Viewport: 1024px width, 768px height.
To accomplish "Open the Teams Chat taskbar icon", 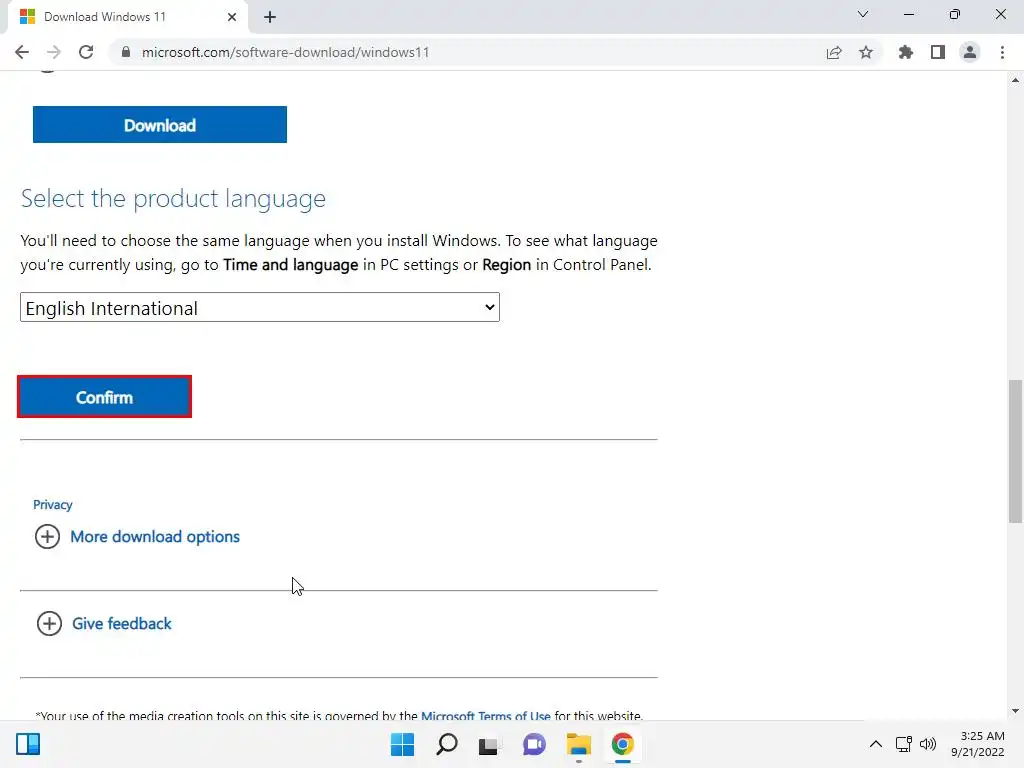I will pyautogui.click(x=534, y=744).
